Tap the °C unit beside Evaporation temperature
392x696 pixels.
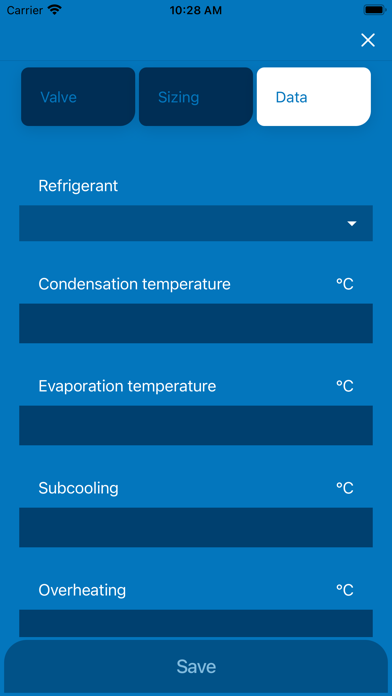click(344, 386)
